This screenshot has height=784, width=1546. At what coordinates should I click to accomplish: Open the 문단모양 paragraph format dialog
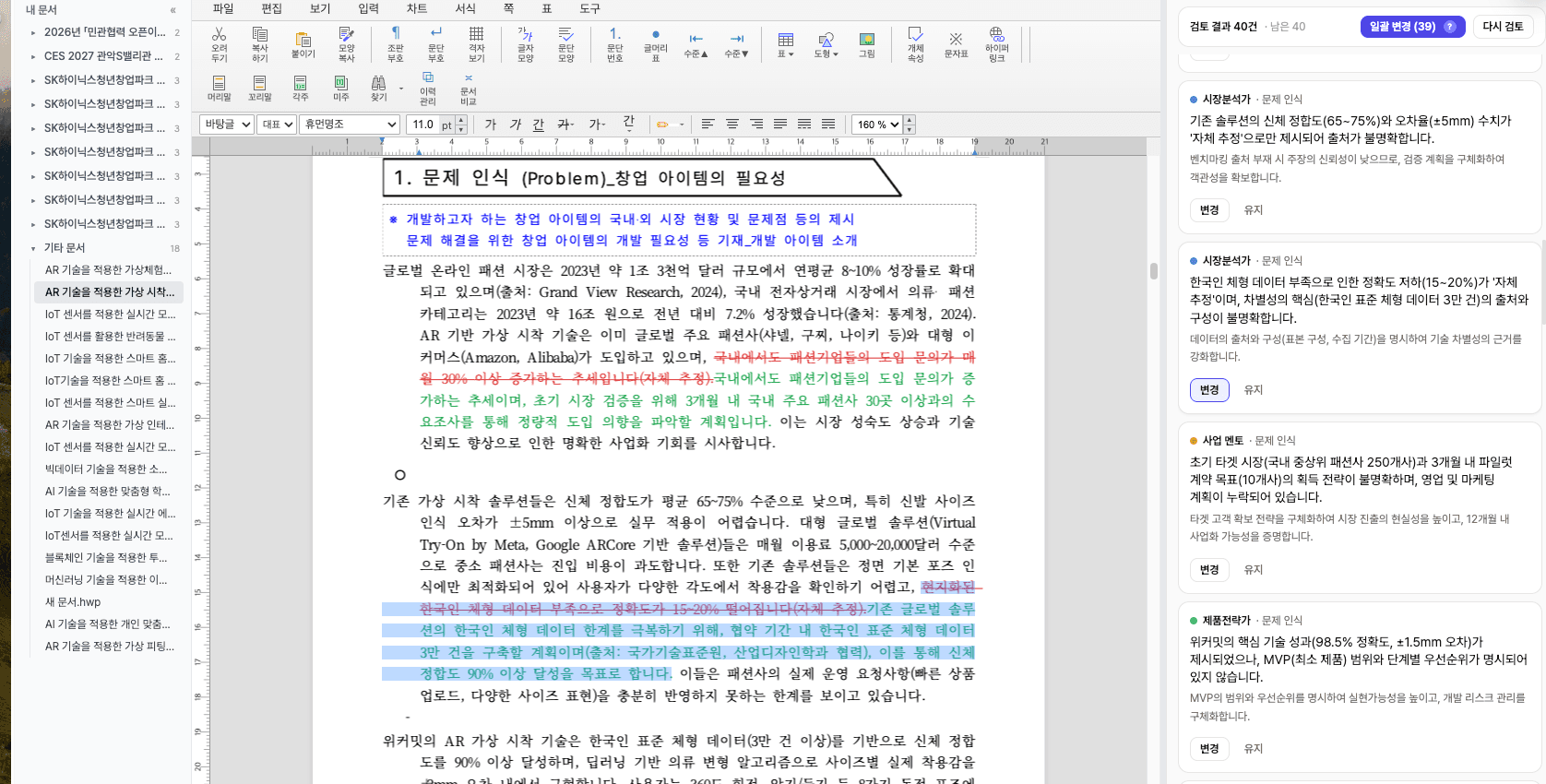pyautogui.click(x=566, y=43)
